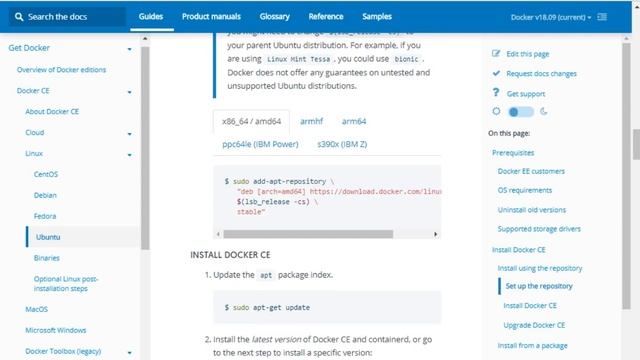Select the ppc64le (IBM Power) tab

point(260,144)
